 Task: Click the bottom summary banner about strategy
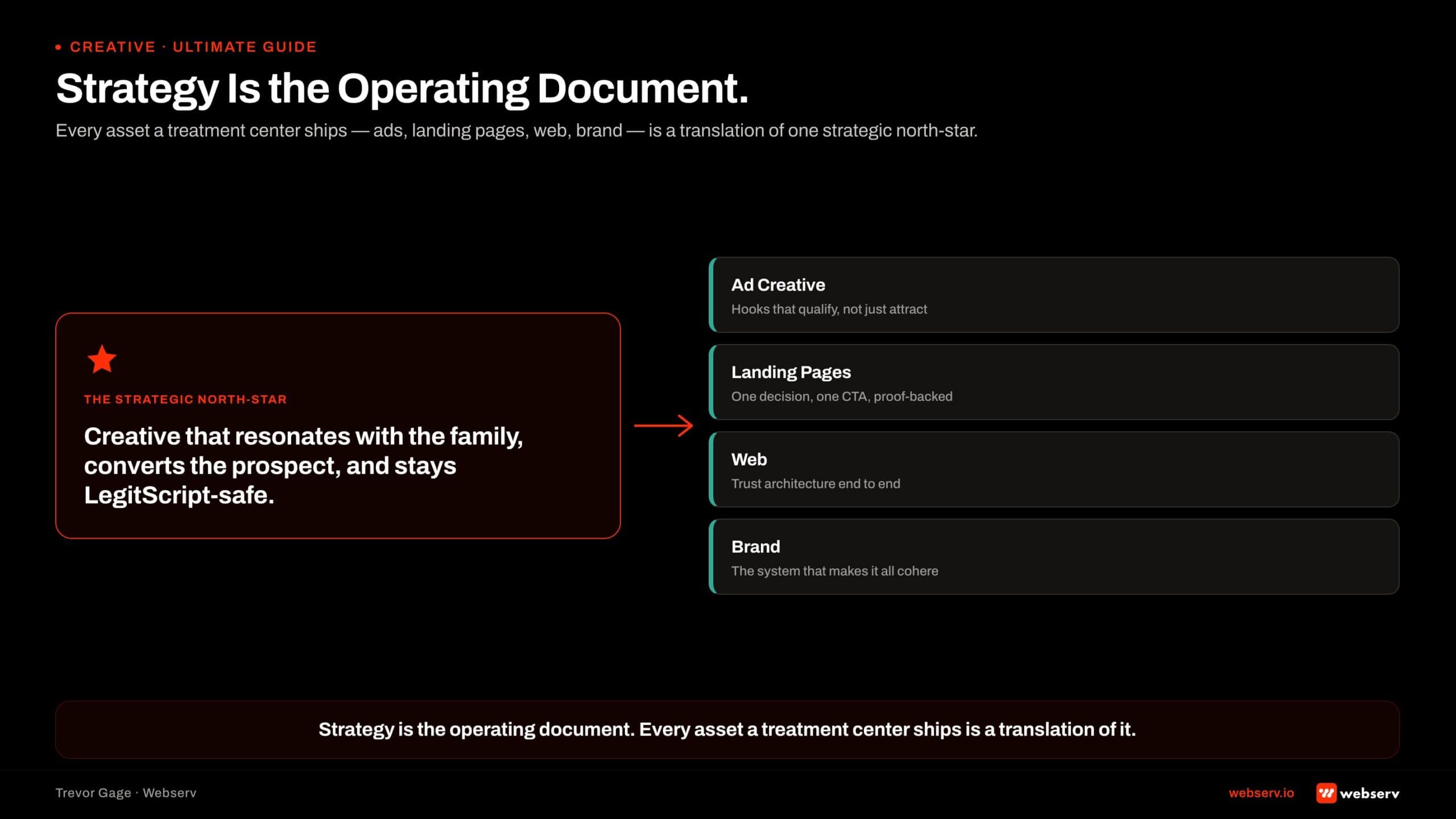tap(727, 730)
